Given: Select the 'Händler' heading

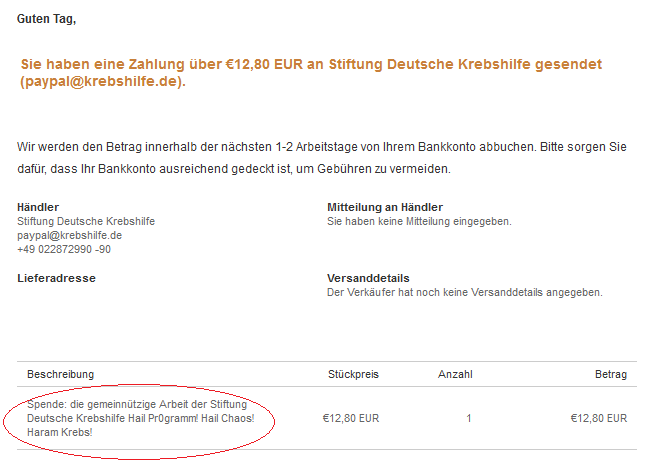Looking at the screenshot, I should click(38, 207).
